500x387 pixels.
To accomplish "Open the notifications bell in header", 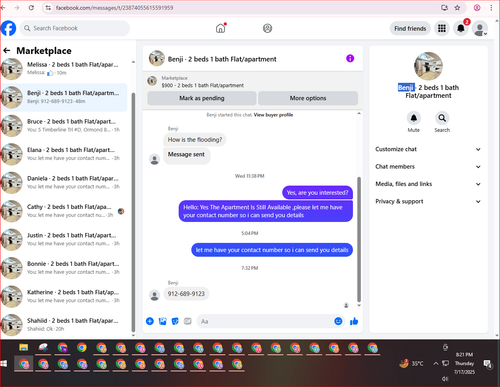I will pyautogui.click(x=461, y=28).
